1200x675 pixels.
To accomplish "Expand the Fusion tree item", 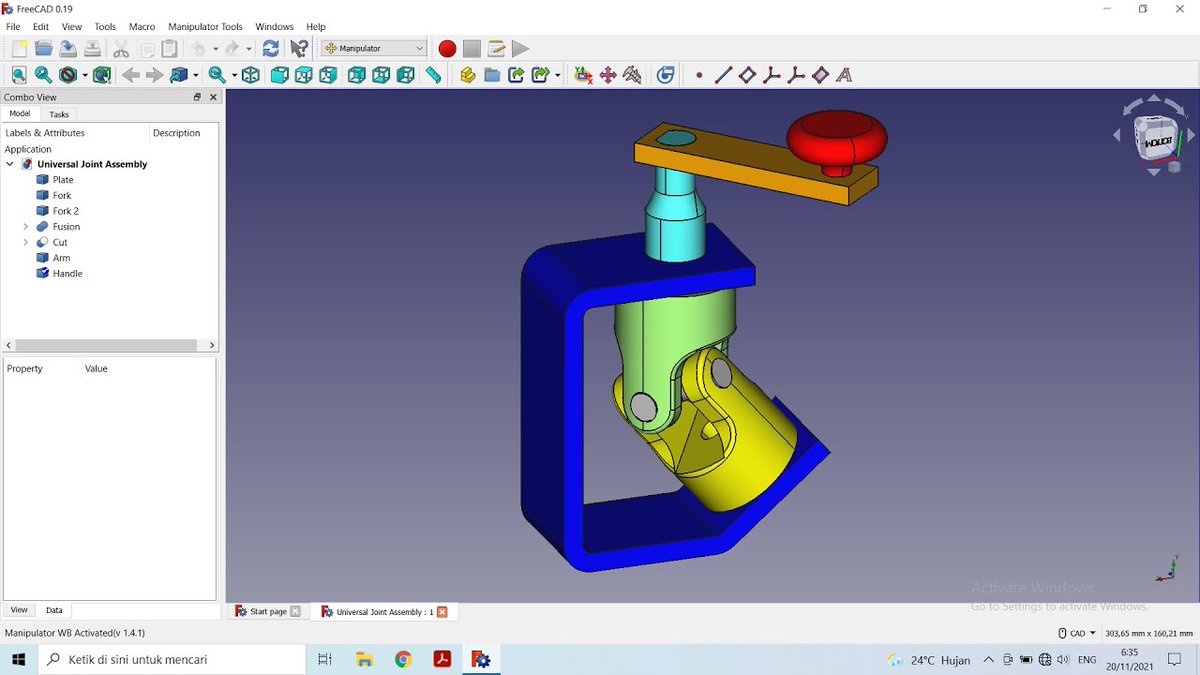I will pos(26,227).
